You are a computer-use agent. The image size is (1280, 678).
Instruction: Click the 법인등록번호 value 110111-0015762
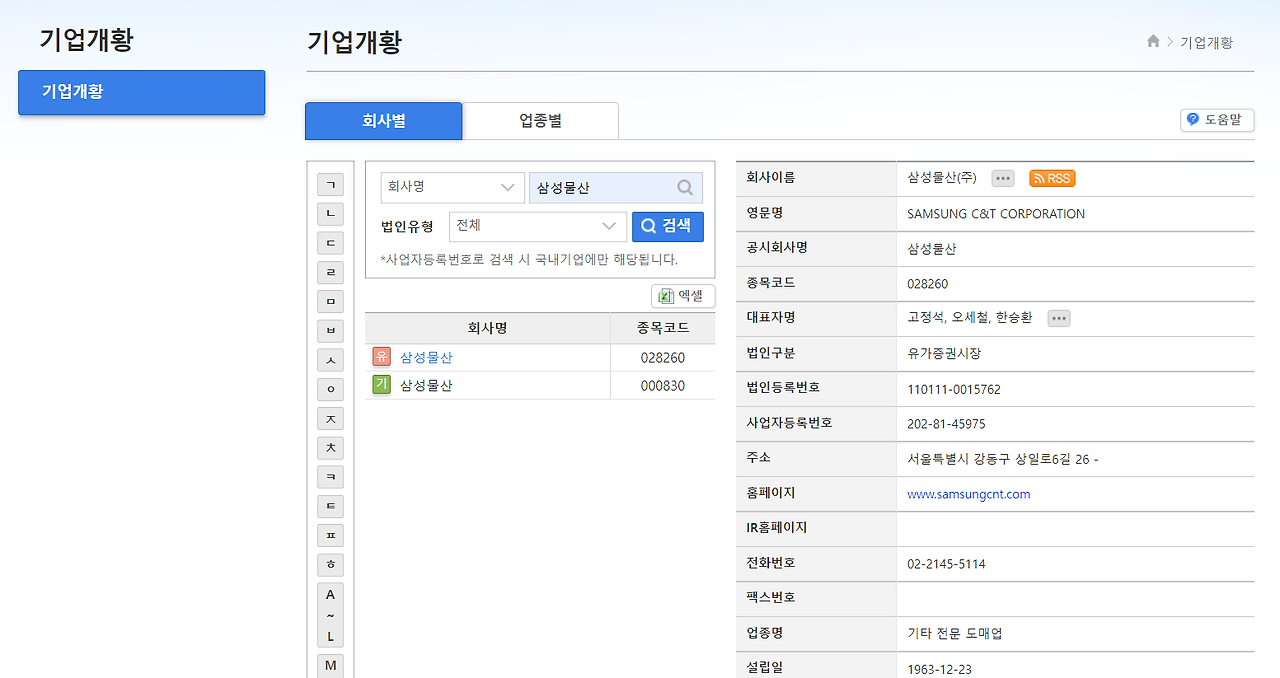point(954,389)
